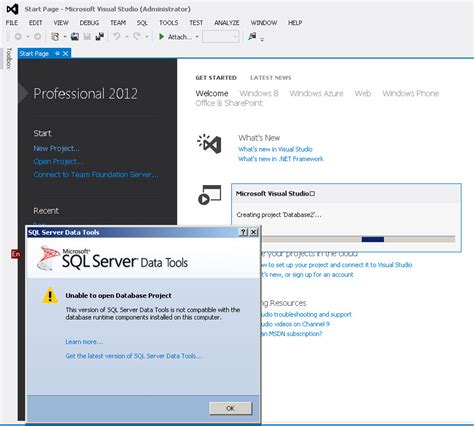The height and width of the screenshot is (426, 474).
Task: Click the Attach... button label
Action: click(180, 37)
